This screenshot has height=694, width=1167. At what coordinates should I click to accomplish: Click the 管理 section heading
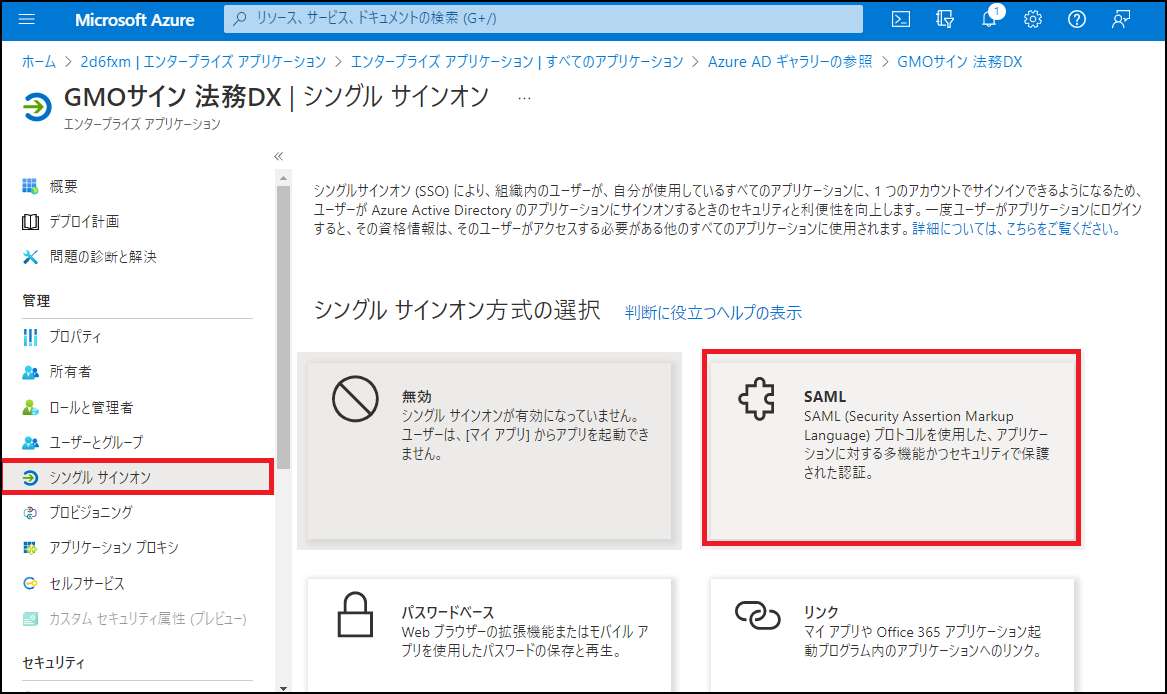click(x=36, y=301)
